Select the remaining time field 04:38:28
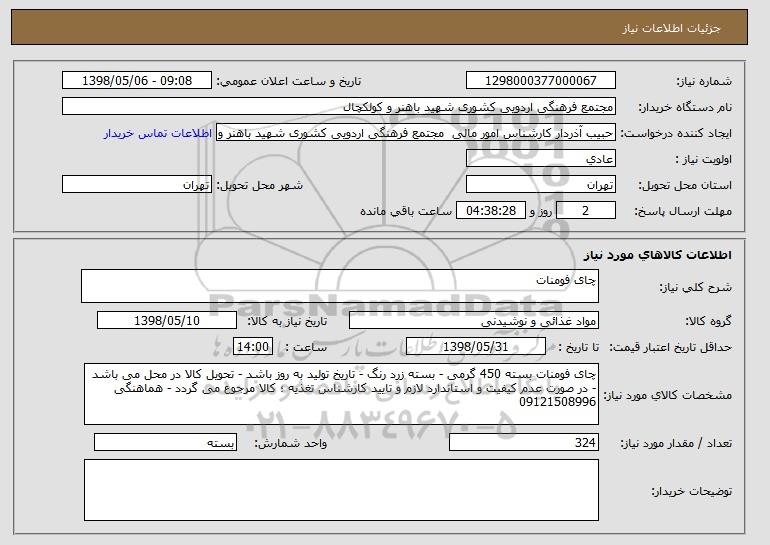770x545 pixels. pos(491,211)
